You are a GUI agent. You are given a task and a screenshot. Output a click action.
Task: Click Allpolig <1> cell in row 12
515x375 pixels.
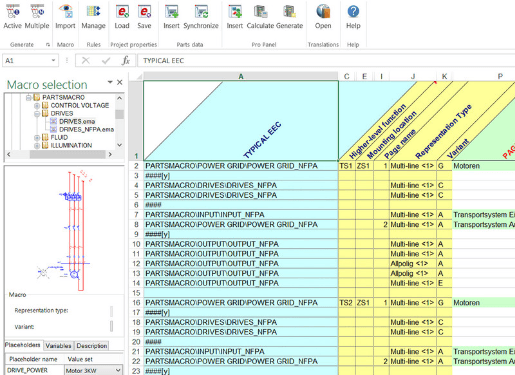point(413,264)
